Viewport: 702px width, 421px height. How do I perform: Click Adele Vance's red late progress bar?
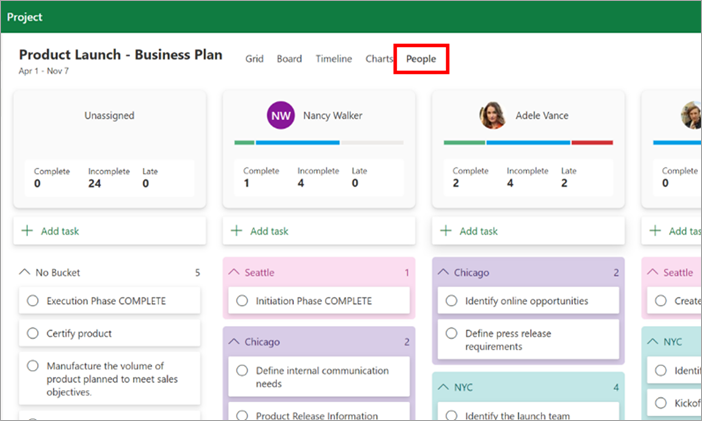pos(593,142)
